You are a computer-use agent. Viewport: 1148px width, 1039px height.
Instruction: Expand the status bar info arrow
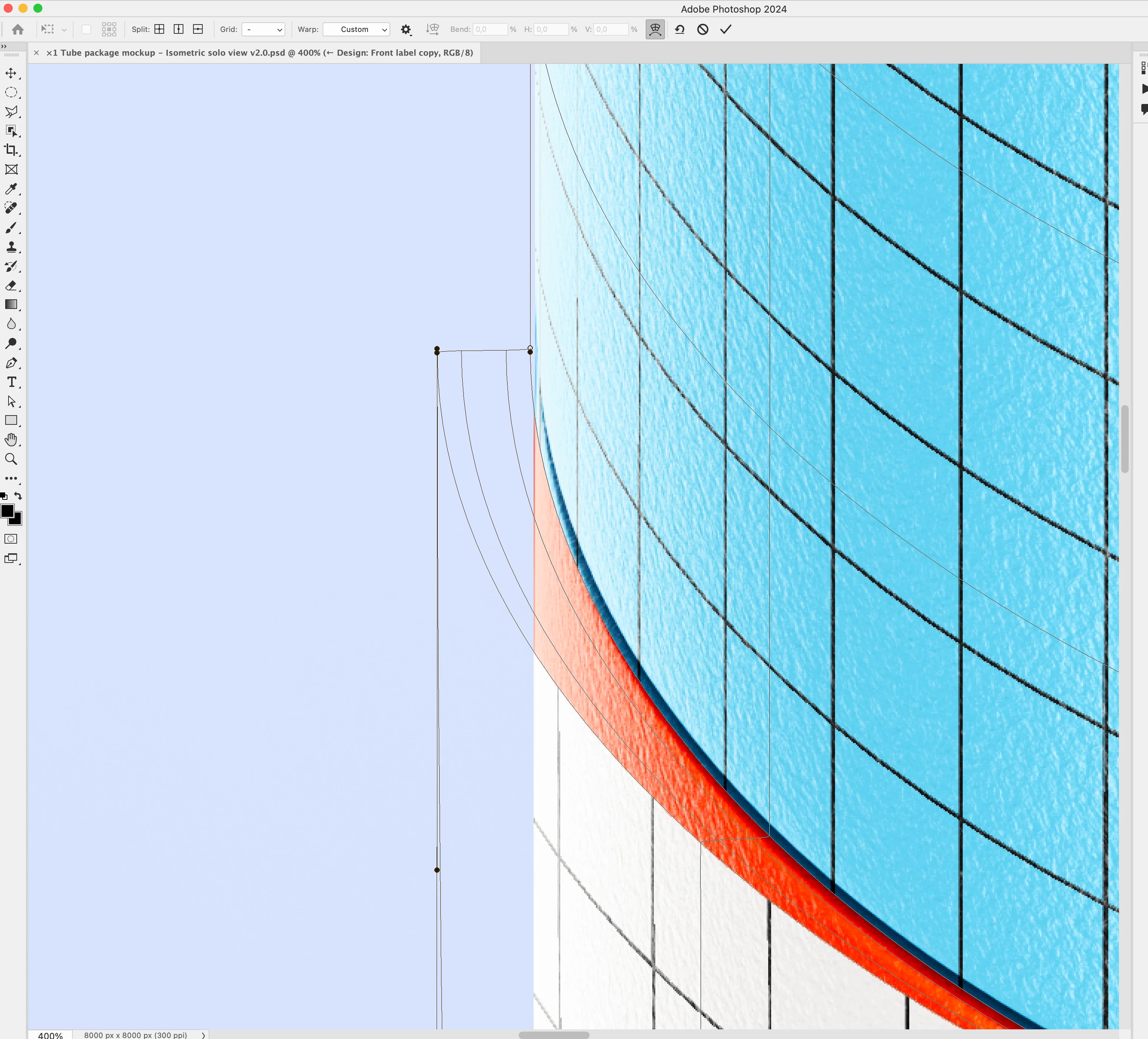(x=203, y=1035)
